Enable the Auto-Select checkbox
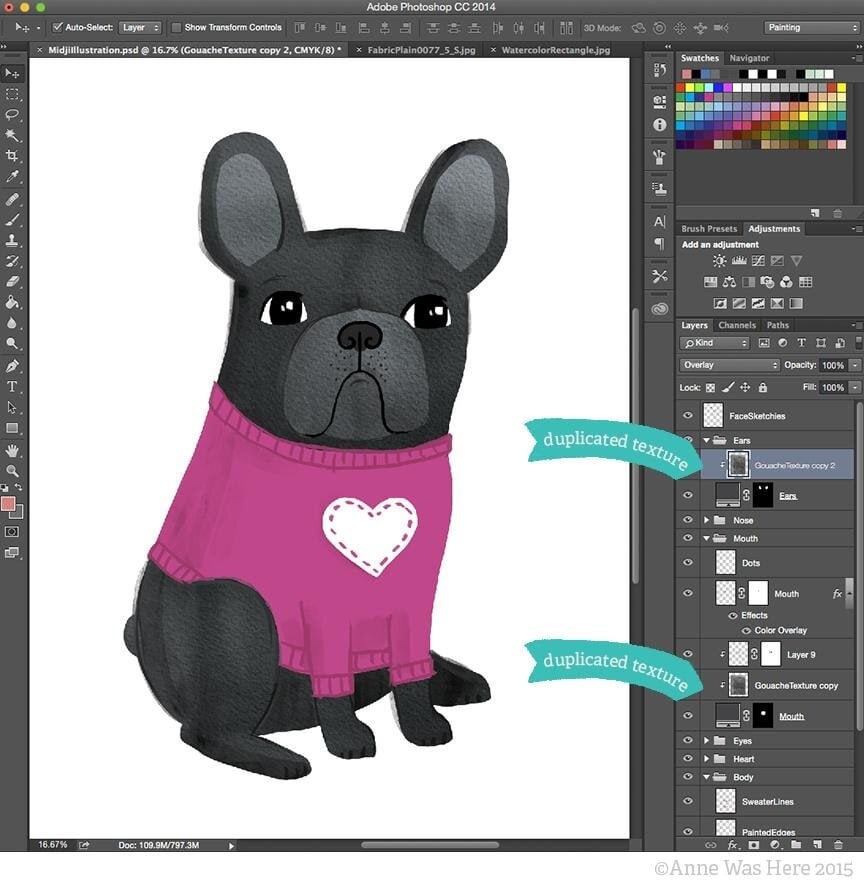Screen dimensions: 864x885 coord(57,27)
